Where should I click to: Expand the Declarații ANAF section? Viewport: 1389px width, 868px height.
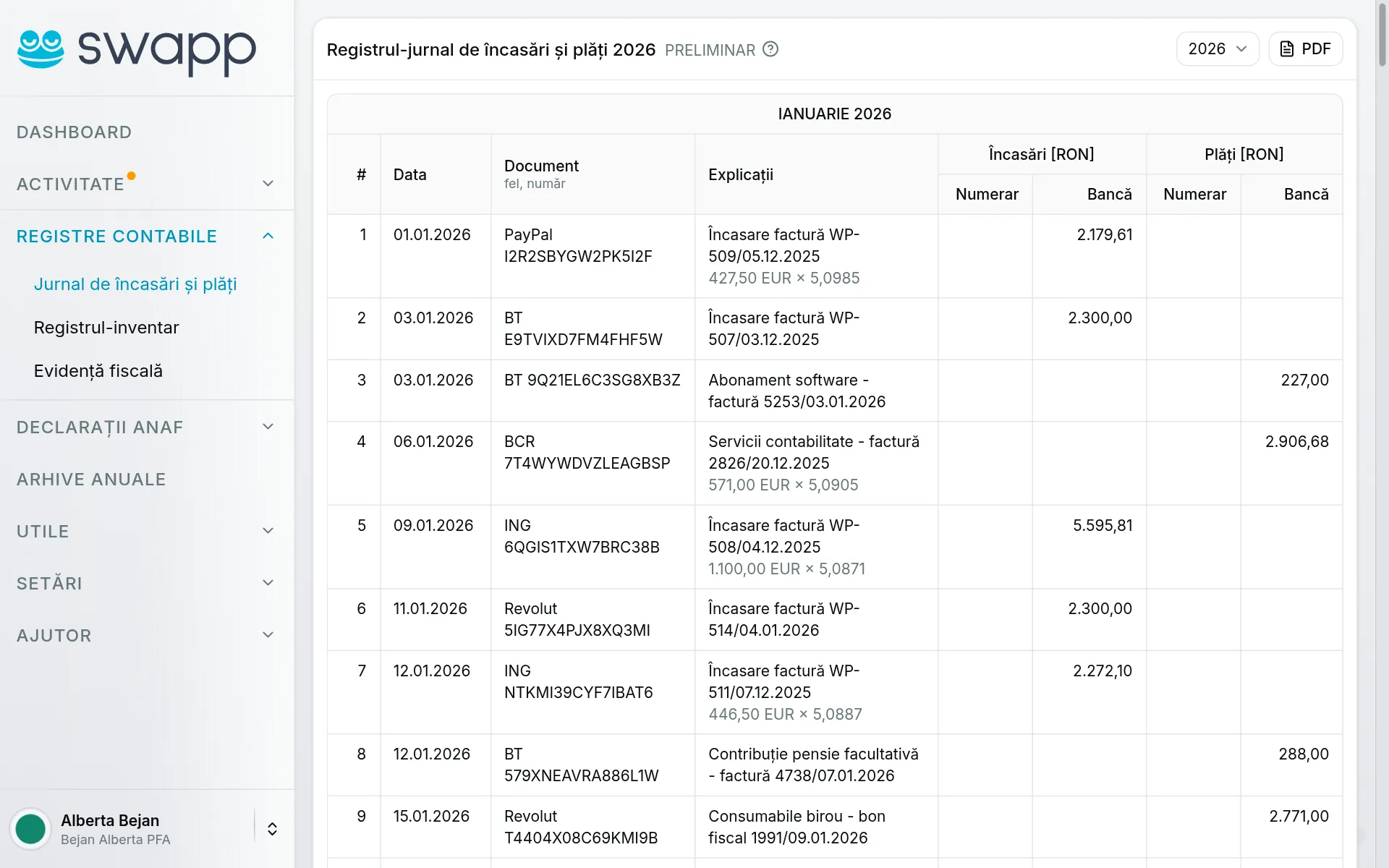point(147,427)
